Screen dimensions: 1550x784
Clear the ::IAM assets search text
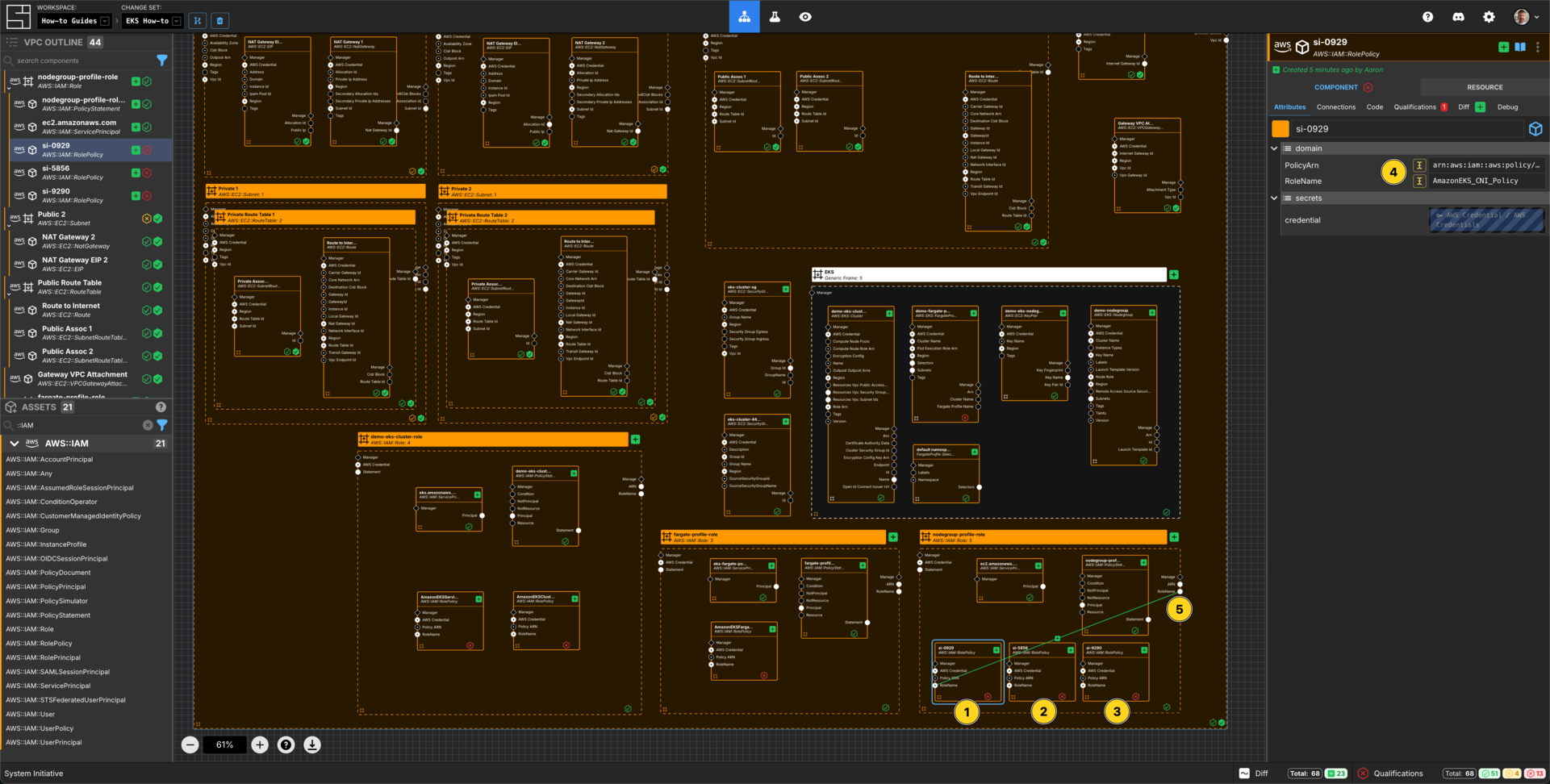pos(148,425)
